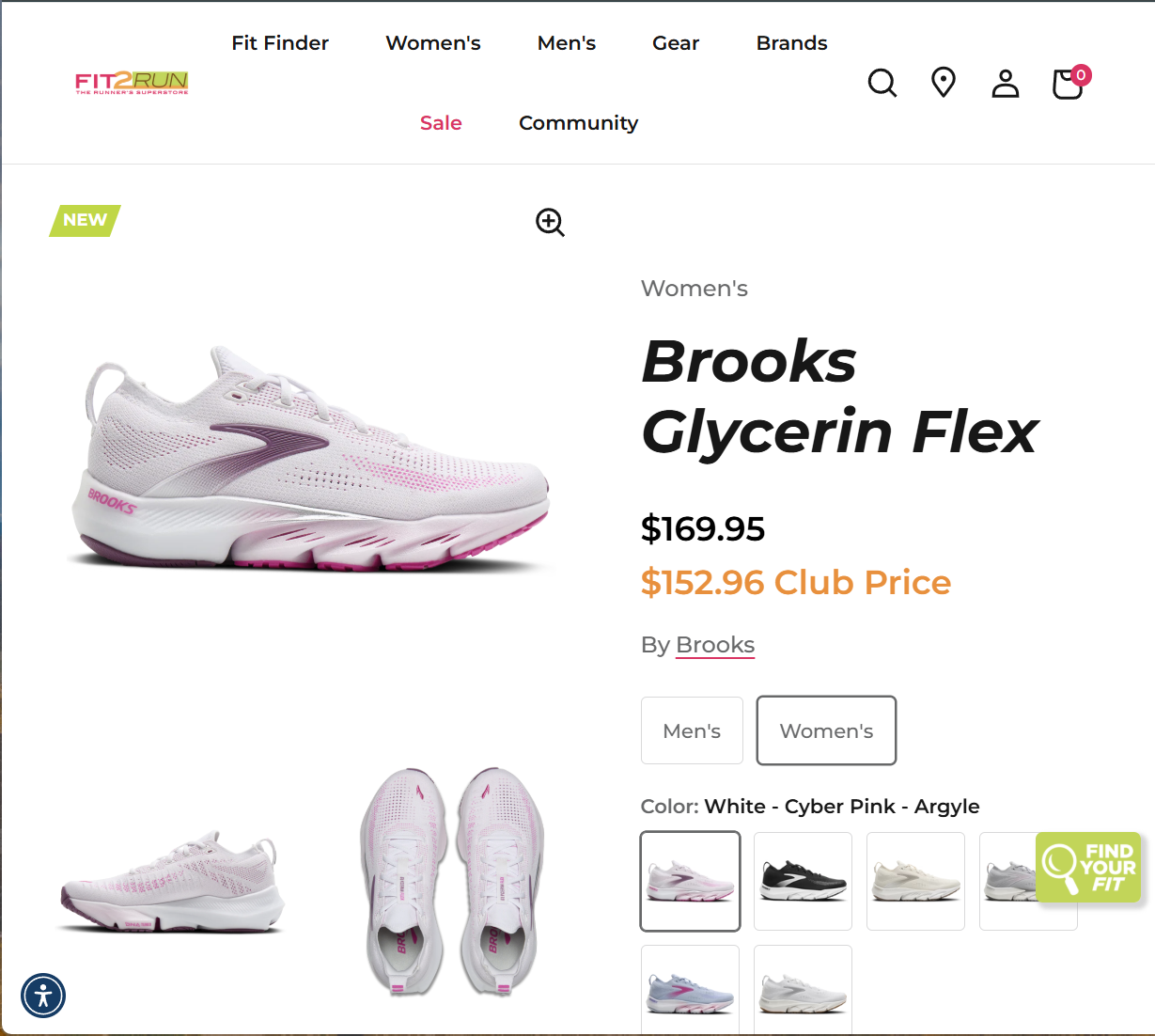Viewport: 1155px width, 1036px height.
Task: Select the Women's gender option
Action: click(826, 730)
